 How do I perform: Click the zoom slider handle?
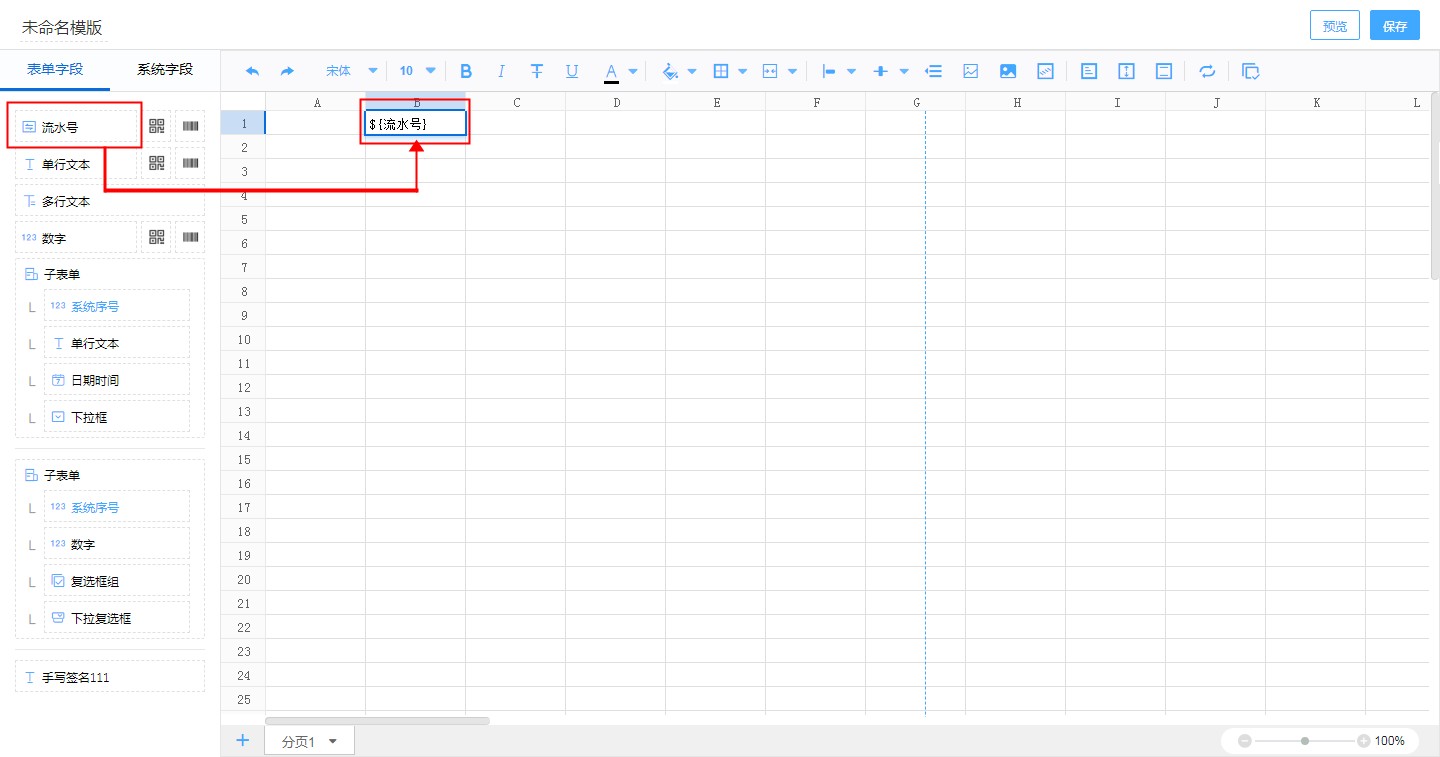pyautogui.click(x=1304, y=741)
